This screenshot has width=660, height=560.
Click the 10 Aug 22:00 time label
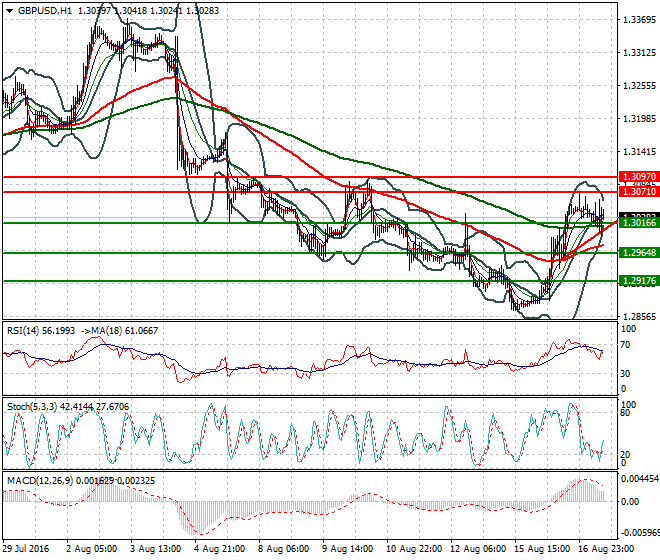click(x=414, y=549)
